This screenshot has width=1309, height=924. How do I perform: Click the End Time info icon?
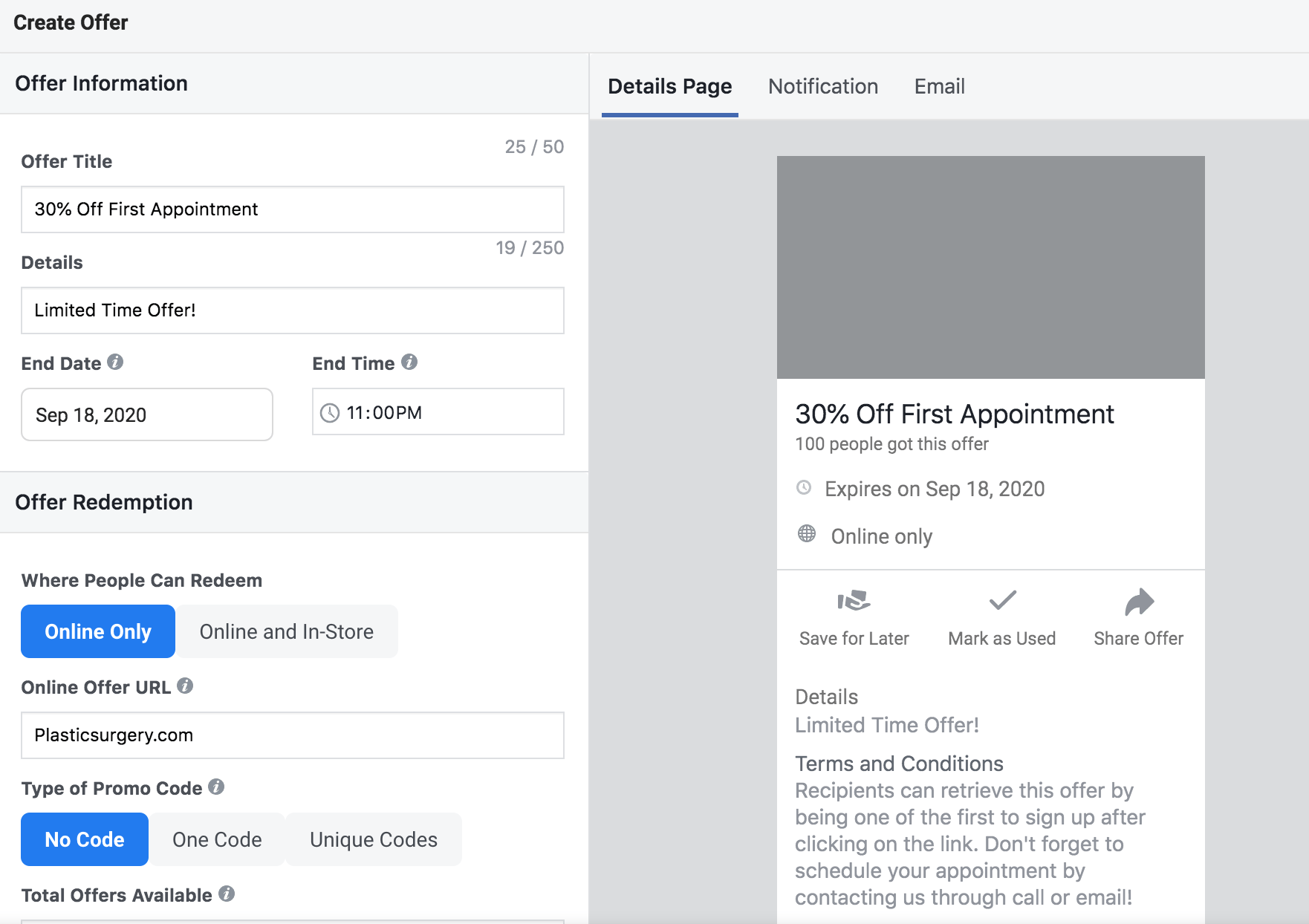click(409, 362)
